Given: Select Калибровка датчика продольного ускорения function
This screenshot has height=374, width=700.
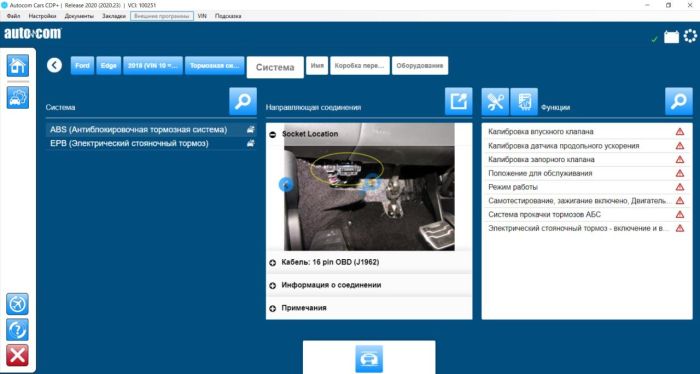Looking at the screenshot, I should point(587,145).
